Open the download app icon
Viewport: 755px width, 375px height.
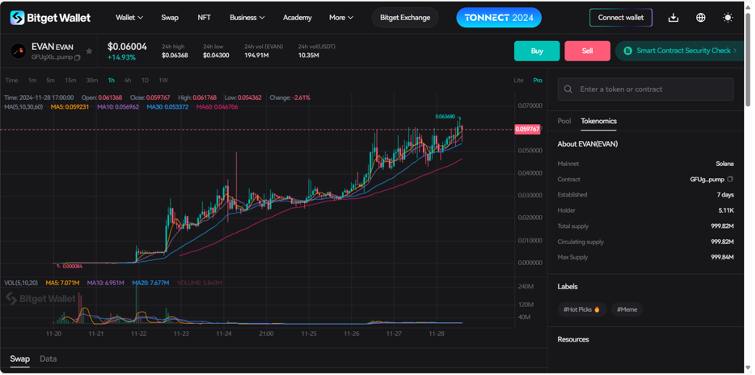(674, 18)
